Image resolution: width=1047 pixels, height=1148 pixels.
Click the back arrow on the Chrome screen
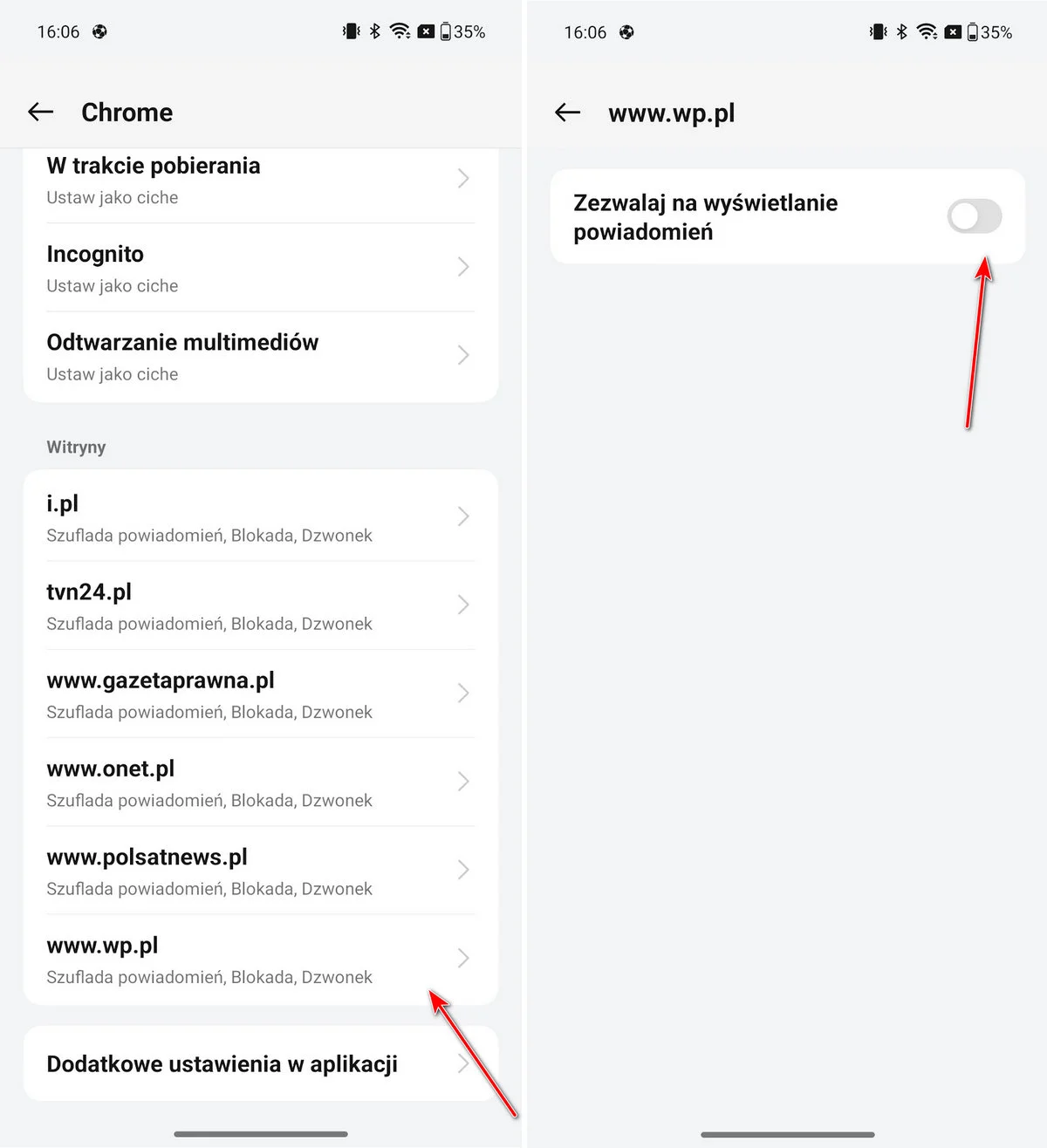40,112
